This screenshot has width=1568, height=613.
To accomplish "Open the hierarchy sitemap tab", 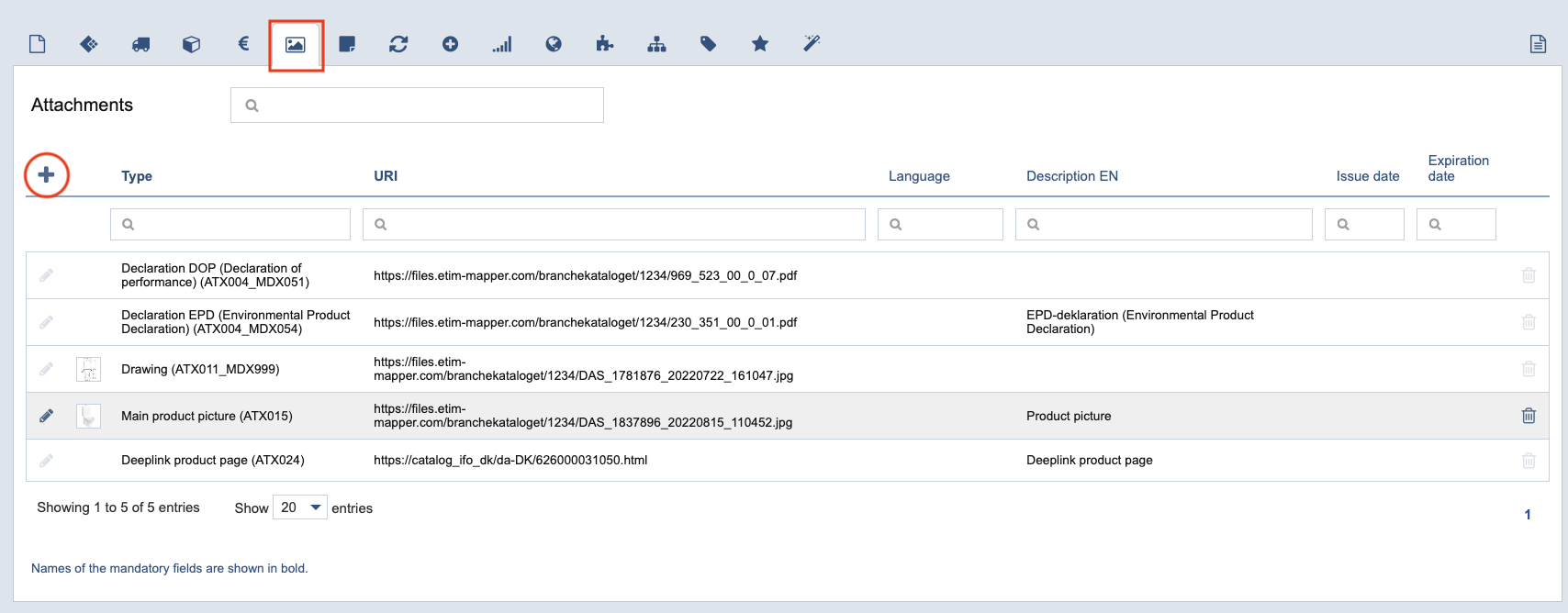I will [x=656, y=44].
